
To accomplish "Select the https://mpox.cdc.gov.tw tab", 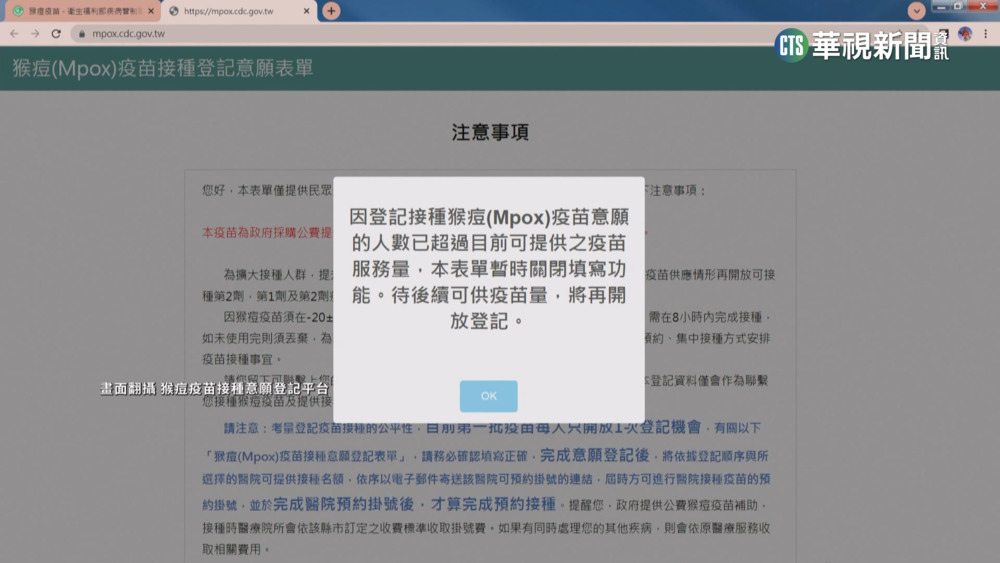I will [240, 11].
